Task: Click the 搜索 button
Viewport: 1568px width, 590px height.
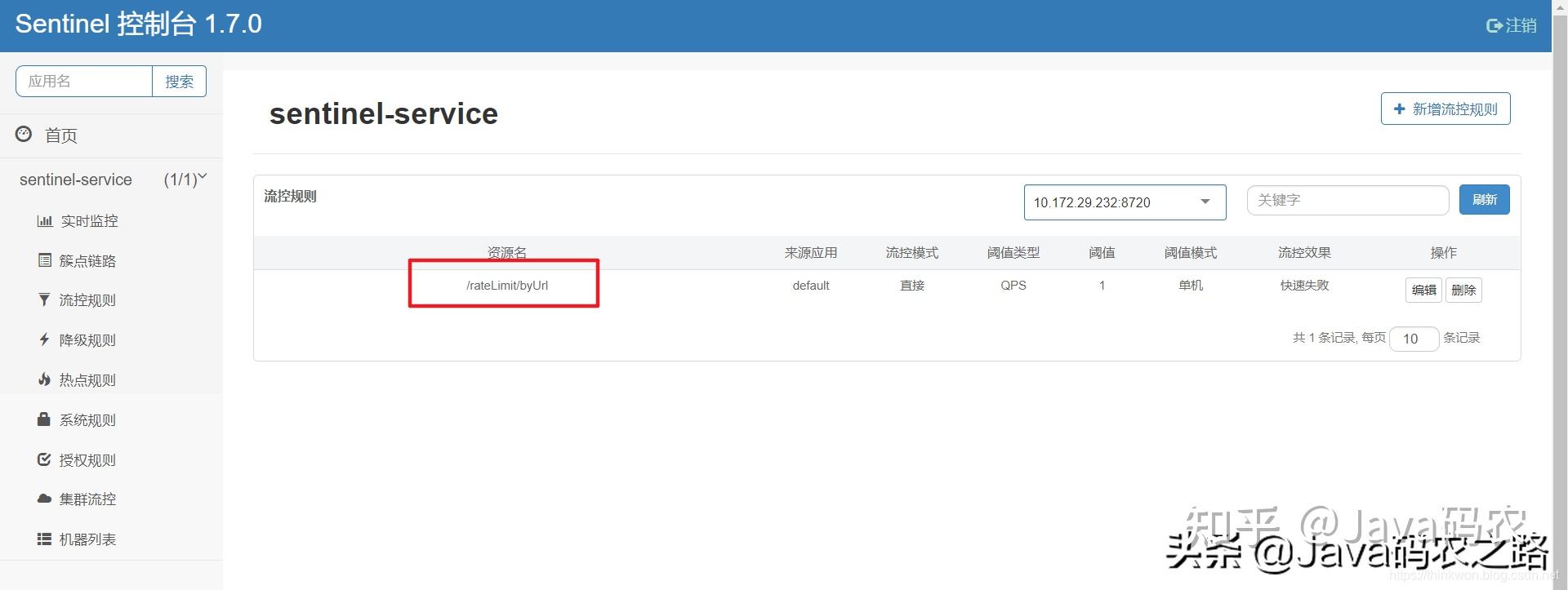Action: coord(179,81)
